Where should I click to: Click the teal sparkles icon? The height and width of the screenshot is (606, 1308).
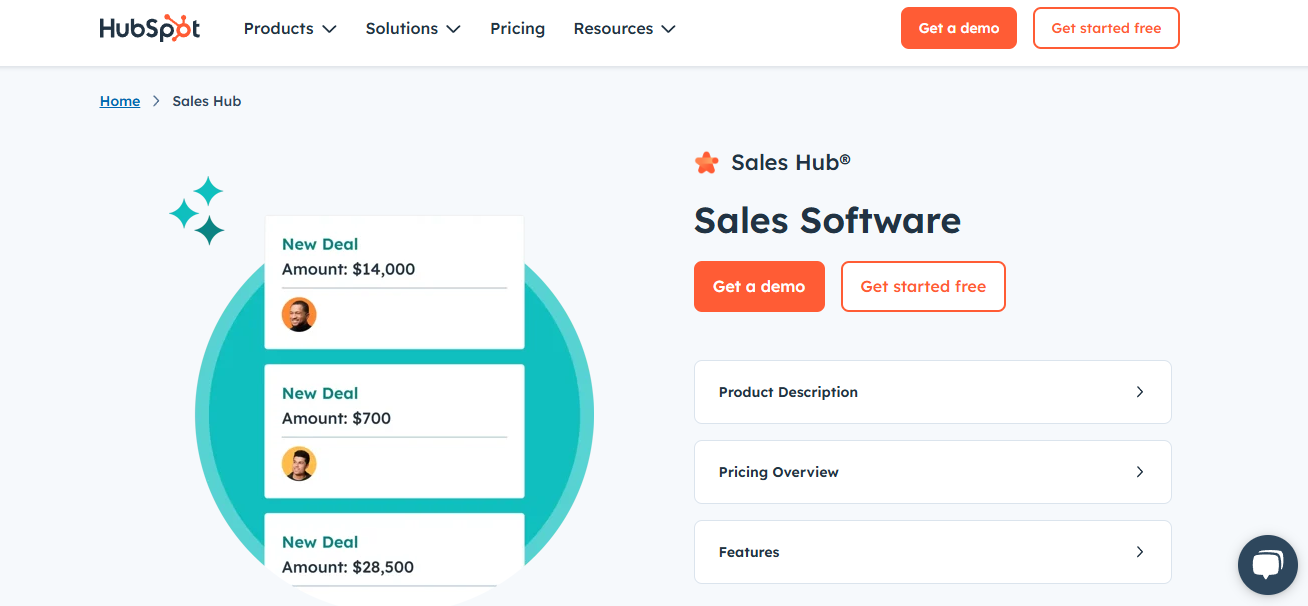[197, 211]
